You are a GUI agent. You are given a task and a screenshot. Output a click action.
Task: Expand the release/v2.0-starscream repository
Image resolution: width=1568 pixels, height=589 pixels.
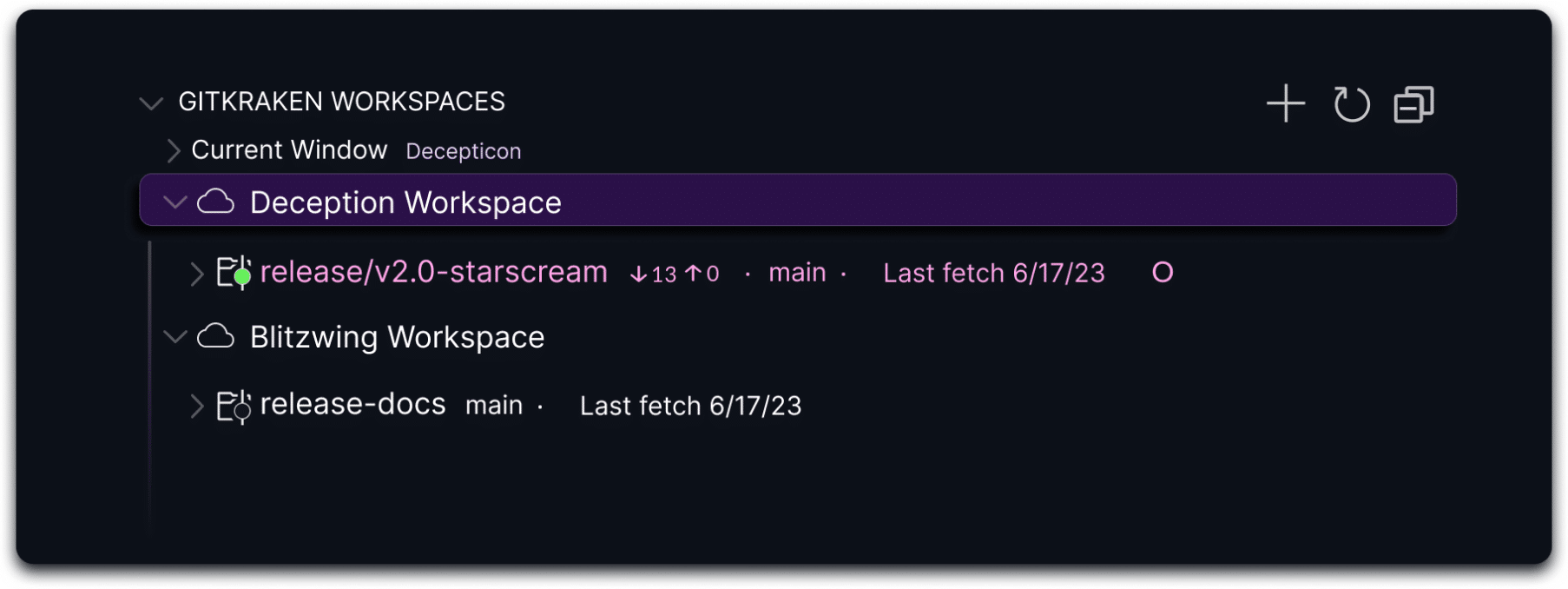click(x=196, y=274)
